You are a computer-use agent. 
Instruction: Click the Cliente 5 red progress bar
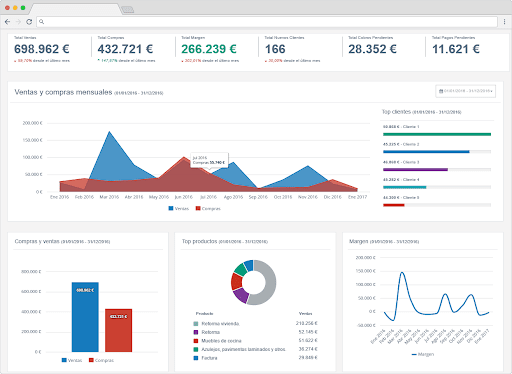pyautogui.click(x=394, y=205)
